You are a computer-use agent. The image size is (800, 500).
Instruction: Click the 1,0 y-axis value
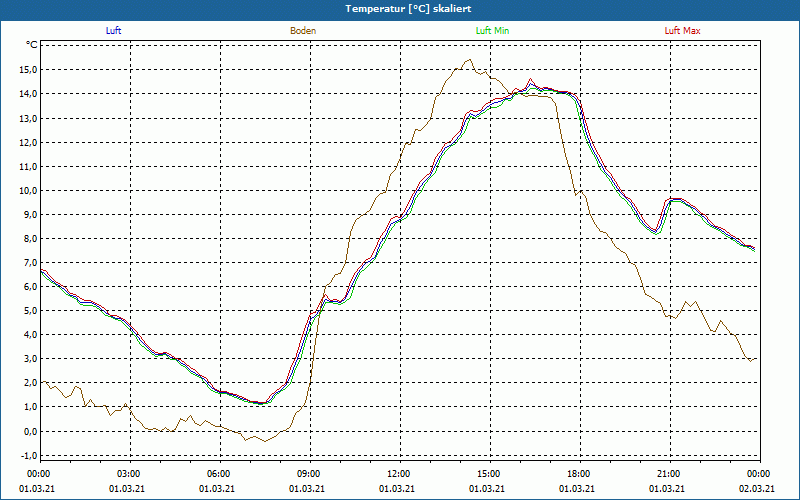(x=31, y=407)
